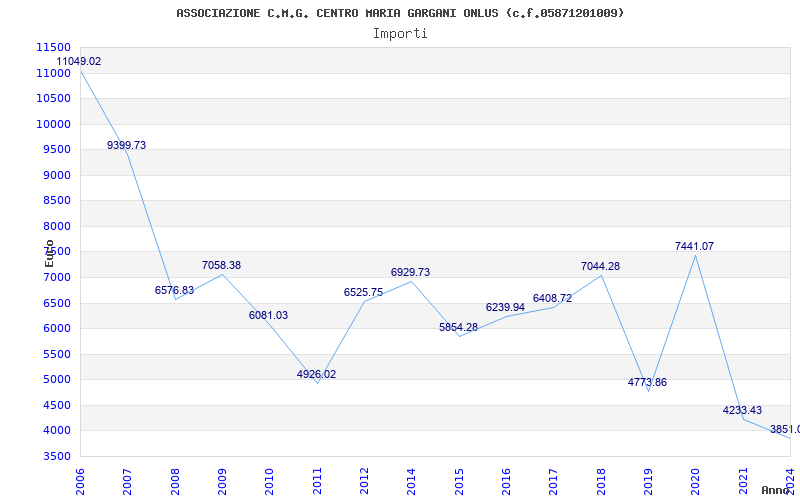This screenshot has width=800, height=500.
Task: Click the 2006 year axis label
Action: pos(80,482)
